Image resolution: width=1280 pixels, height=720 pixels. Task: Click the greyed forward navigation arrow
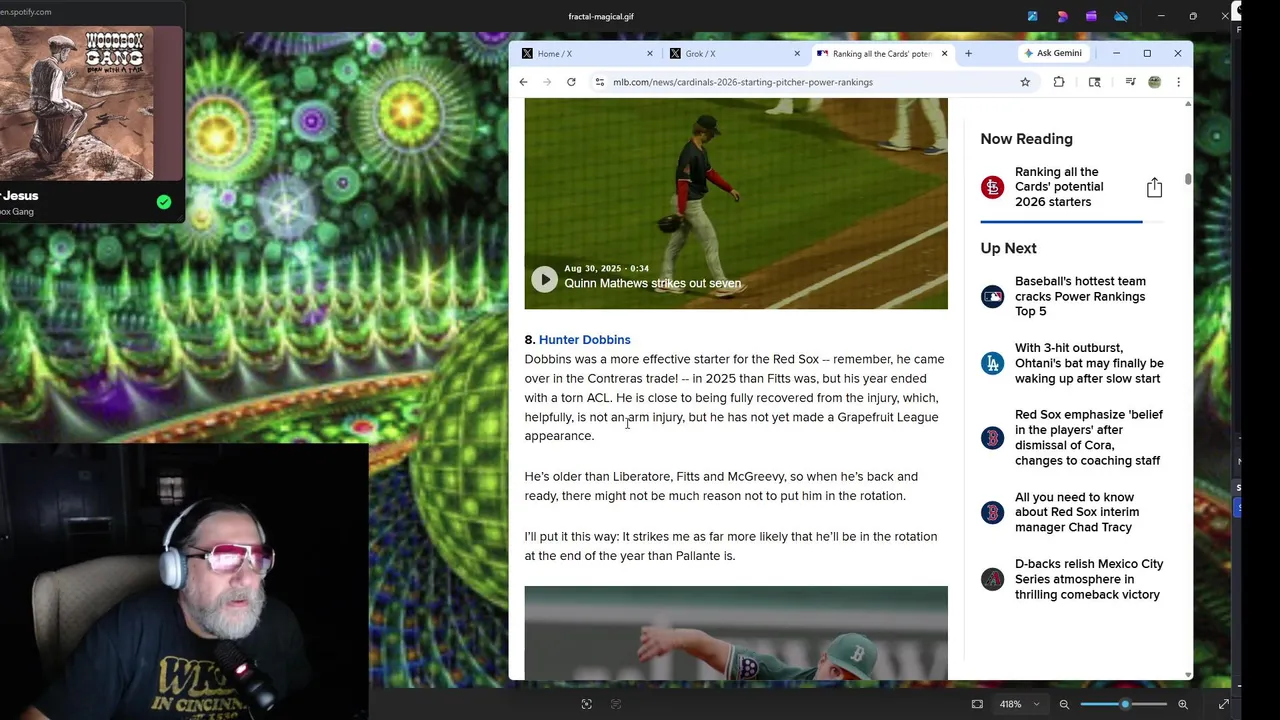click(546, 82)
